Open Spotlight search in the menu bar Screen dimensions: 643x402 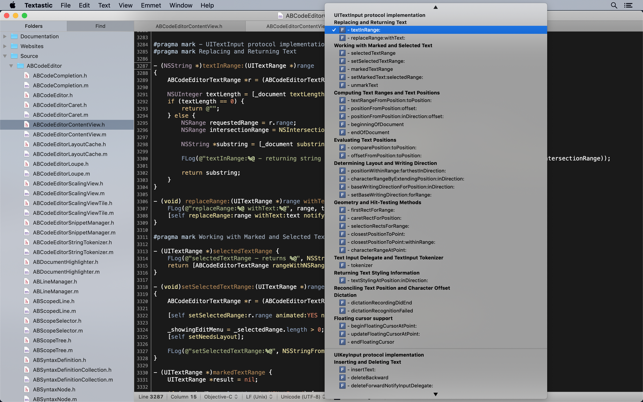614,5
